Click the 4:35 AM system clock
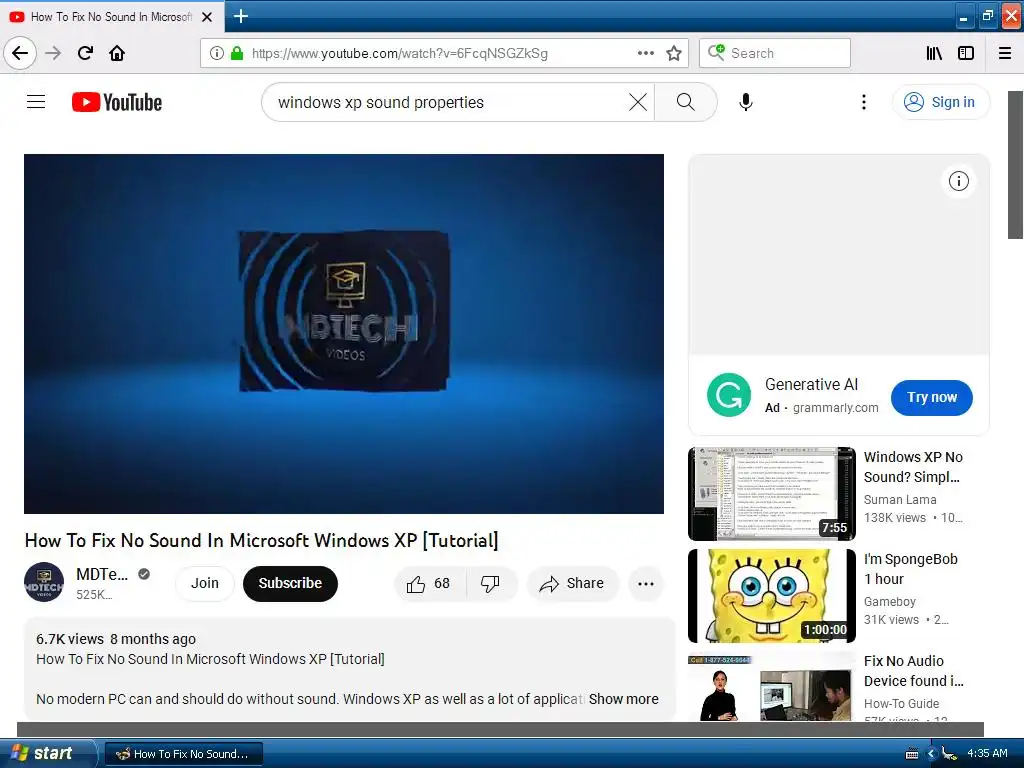Image resolution: width=1024 pixels, height=768 pixels. (x=987, y=754)
